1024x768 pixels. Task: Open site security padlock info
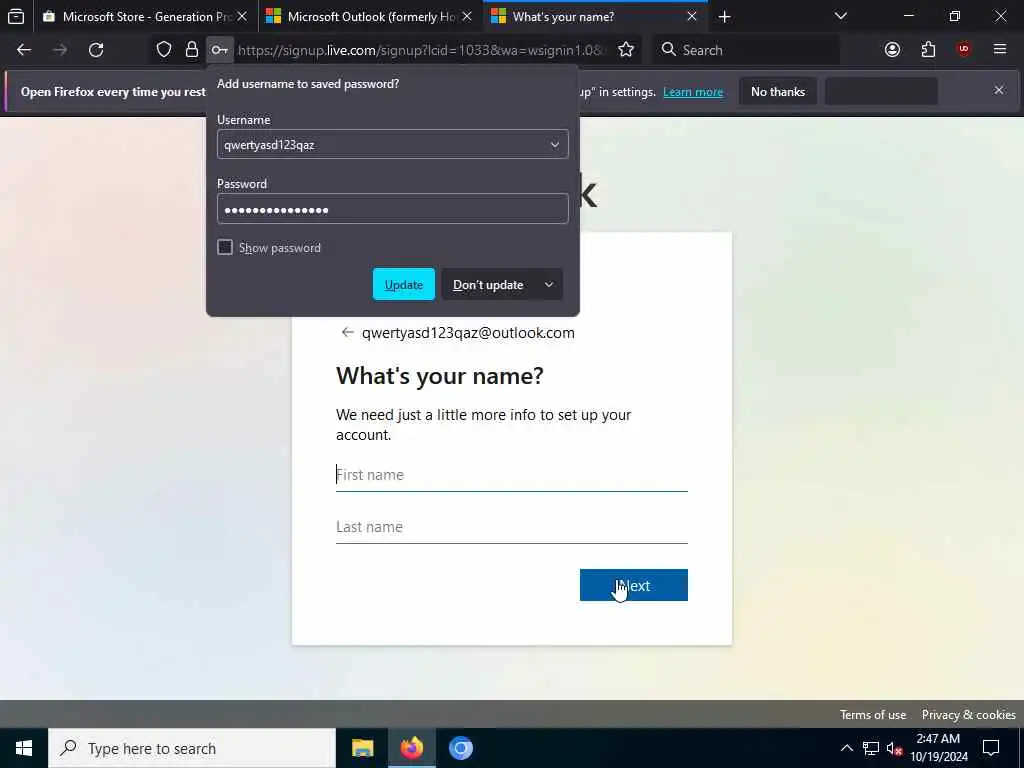[191, 50]
